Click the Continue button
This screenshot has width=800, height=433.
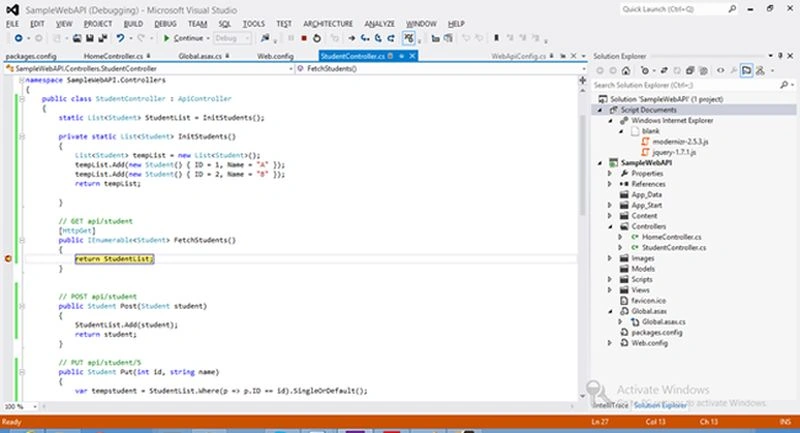click(x=184, y=38)
